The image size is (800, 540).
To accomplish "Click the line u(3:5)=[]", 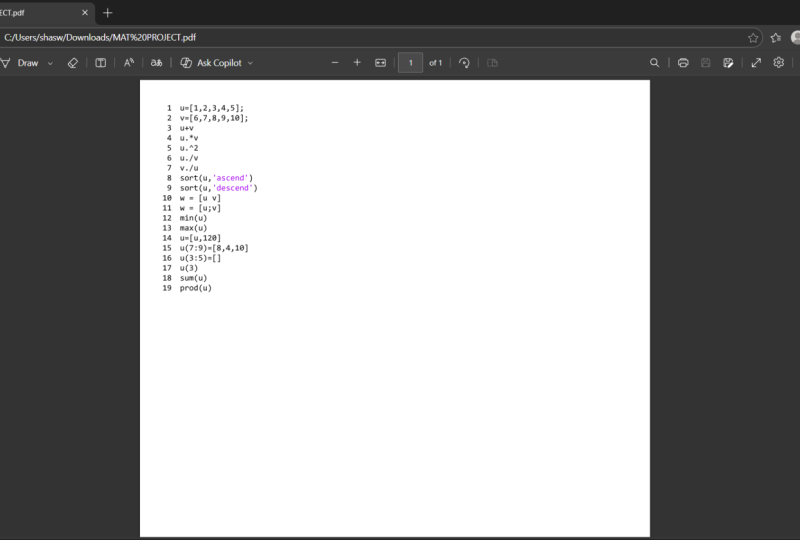I will coord(200,258).
